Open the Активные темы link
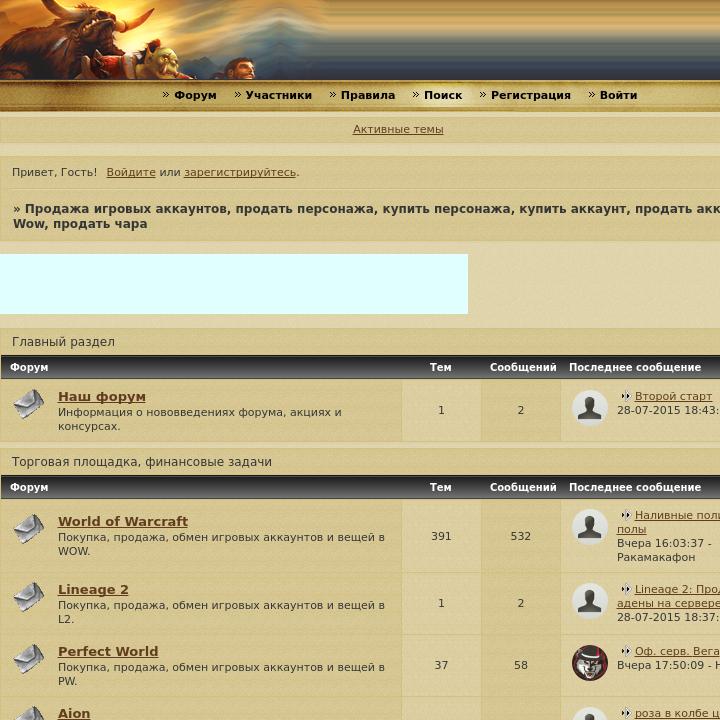This screenshot has width=720, height=720. coord(398,129)
